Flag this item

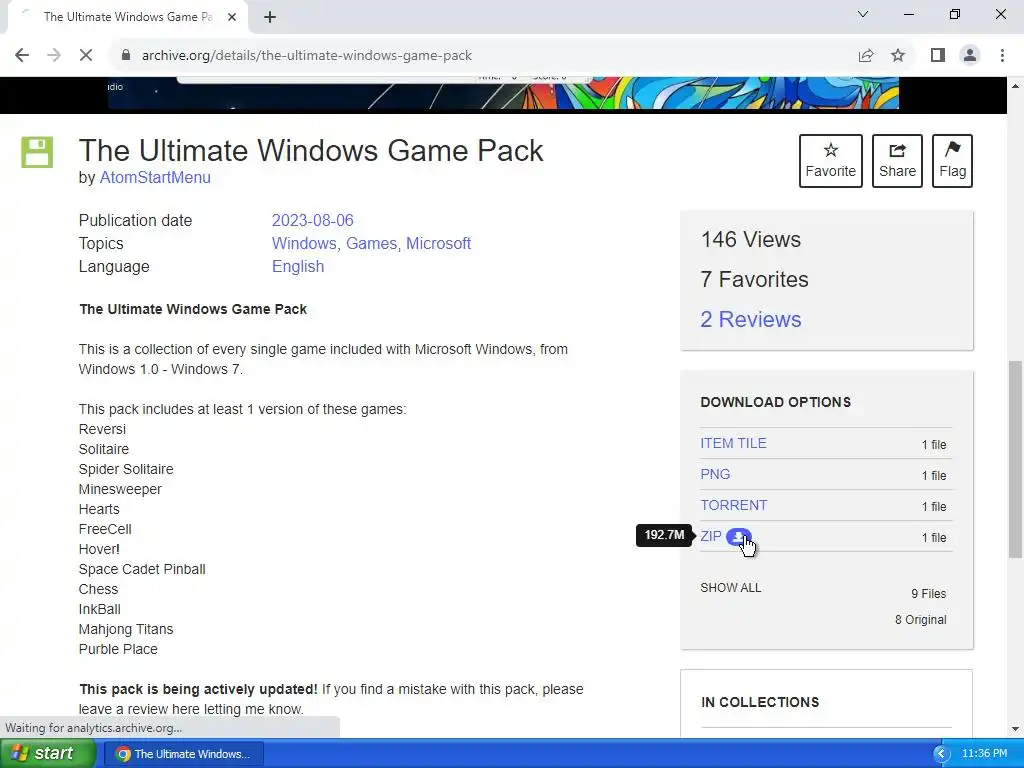[x=952, y=161]
